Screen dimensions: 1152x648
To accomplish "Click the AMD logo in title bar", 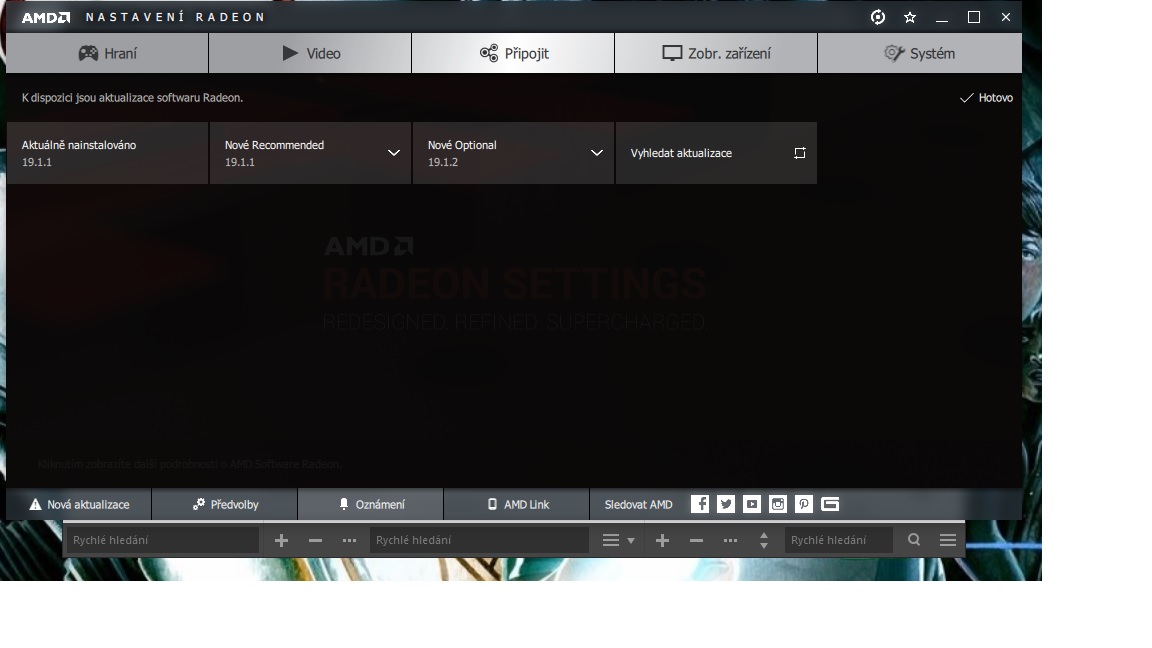I will click(x=46, y=17).
